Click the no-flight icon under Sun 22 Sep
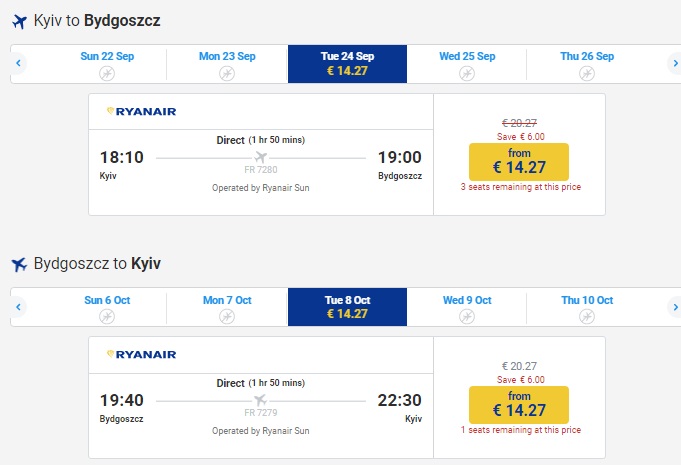Image resolution: width=681 pixels, height=465 pixels. click(107, 73)
